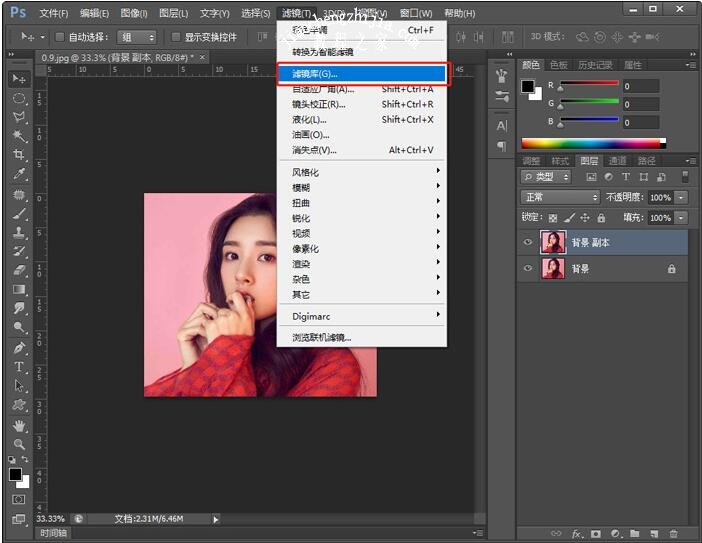
Task: Click the foreground color swatch in Color panel
Action: (528, 87)
